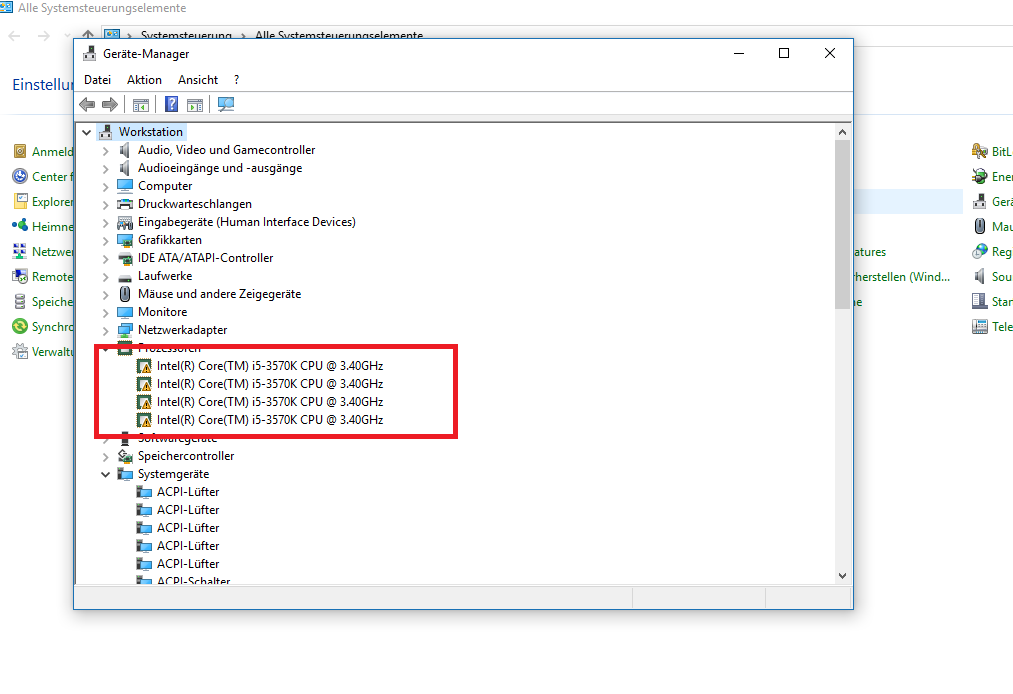Click the warning icon of first i5-3570K processor
This screenshot has width=1013, height=694.
(144, 366)
